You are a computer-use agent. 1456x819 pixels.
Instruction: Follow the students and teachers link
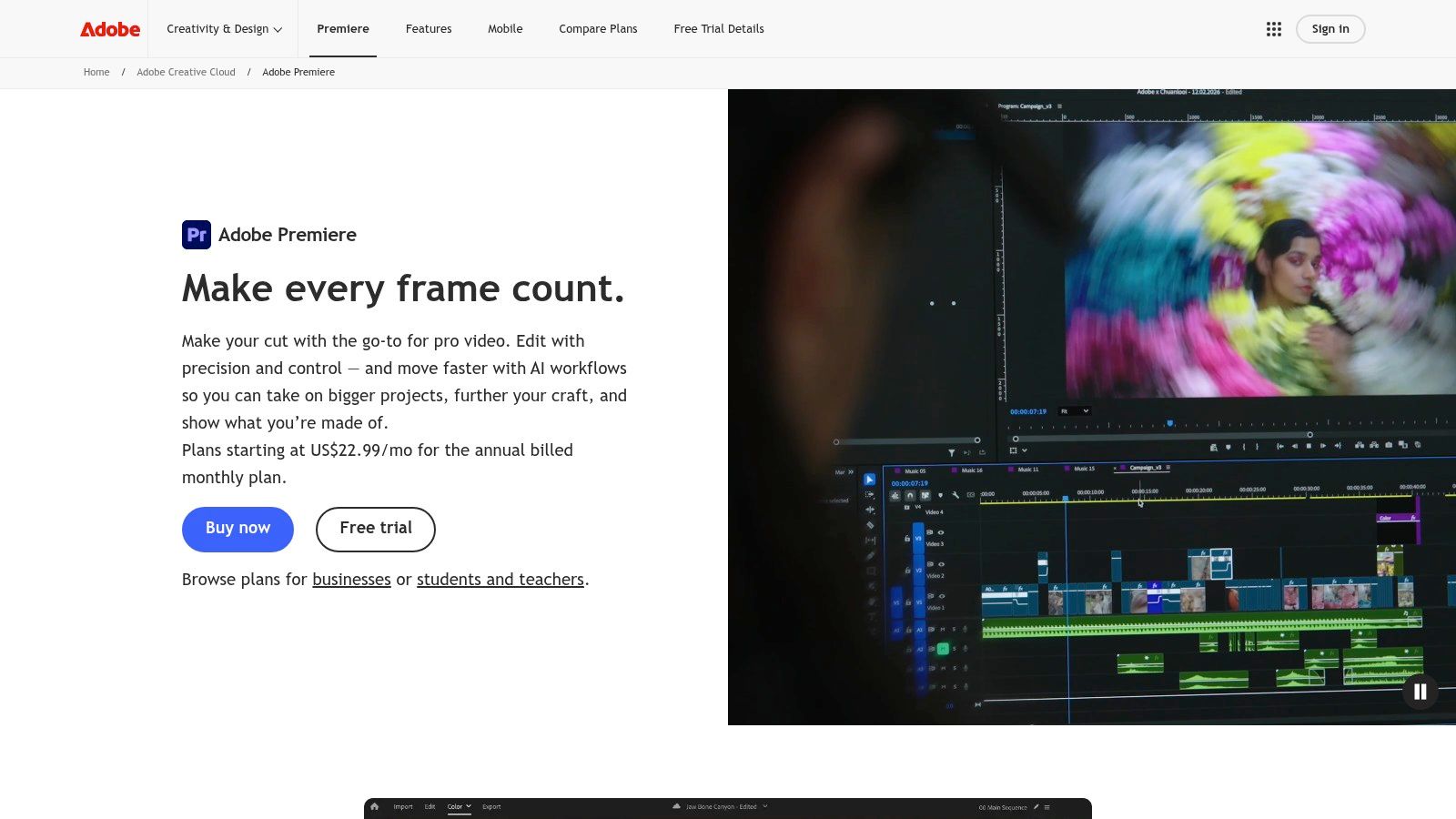tap(500, 580)
